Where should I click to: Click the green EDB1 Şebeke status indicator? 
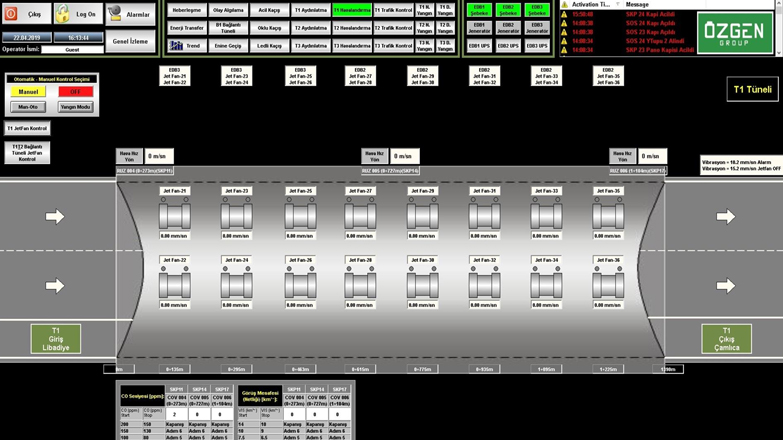coord(479,11)
